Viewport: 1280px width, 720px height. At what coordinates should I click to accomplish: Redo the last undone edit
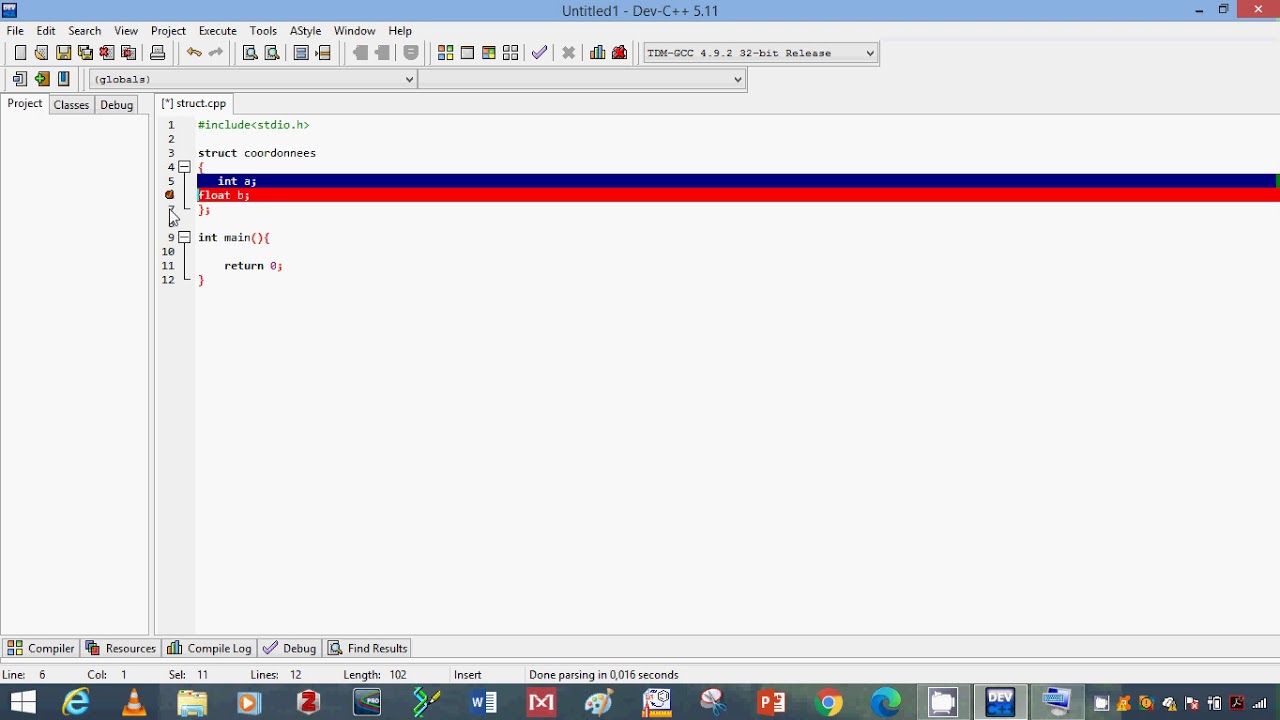click(216, 53)
